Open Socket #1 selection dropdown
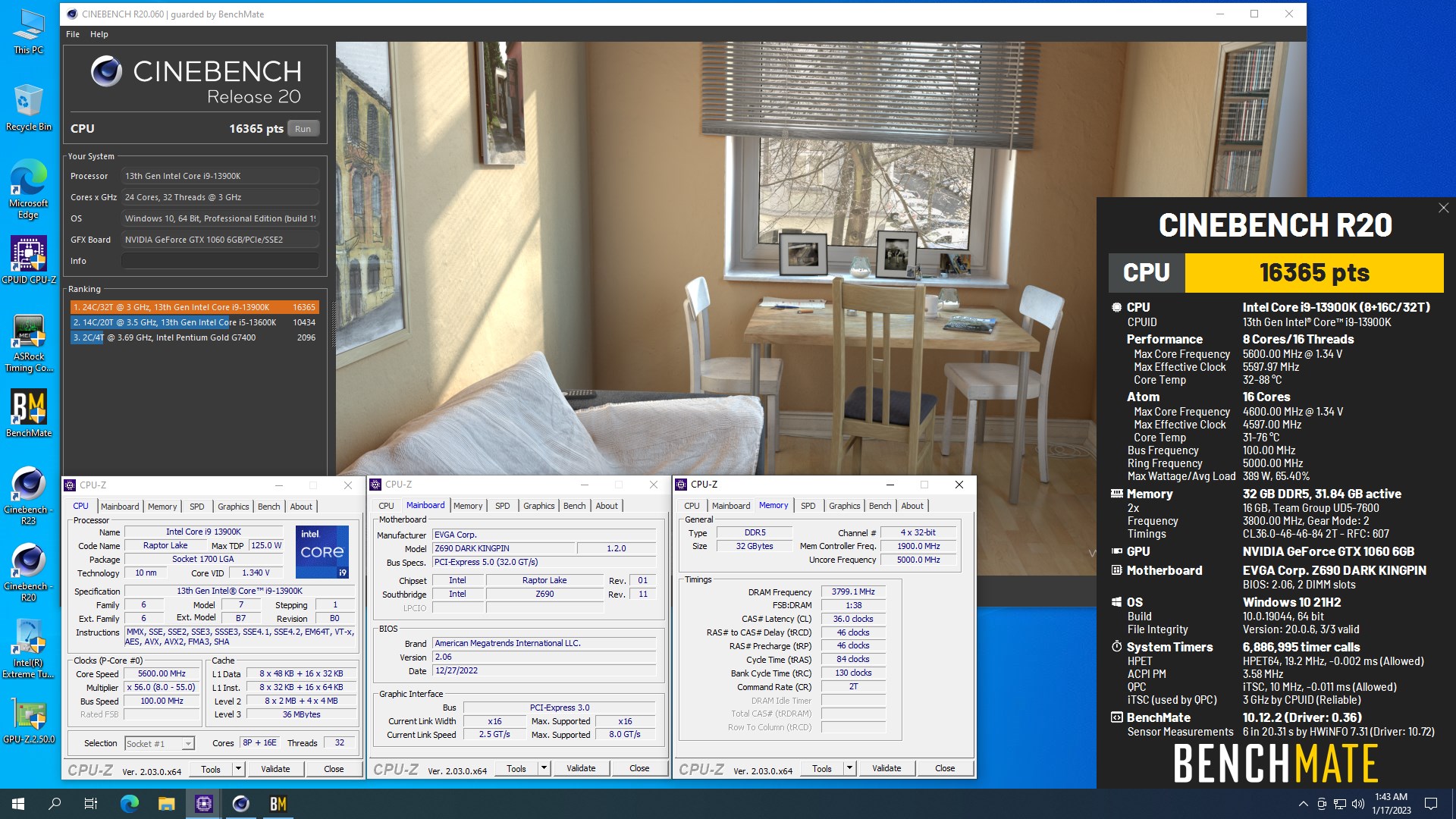The image size is (1456, 819). pyautogui.click(x=159, y=744)
